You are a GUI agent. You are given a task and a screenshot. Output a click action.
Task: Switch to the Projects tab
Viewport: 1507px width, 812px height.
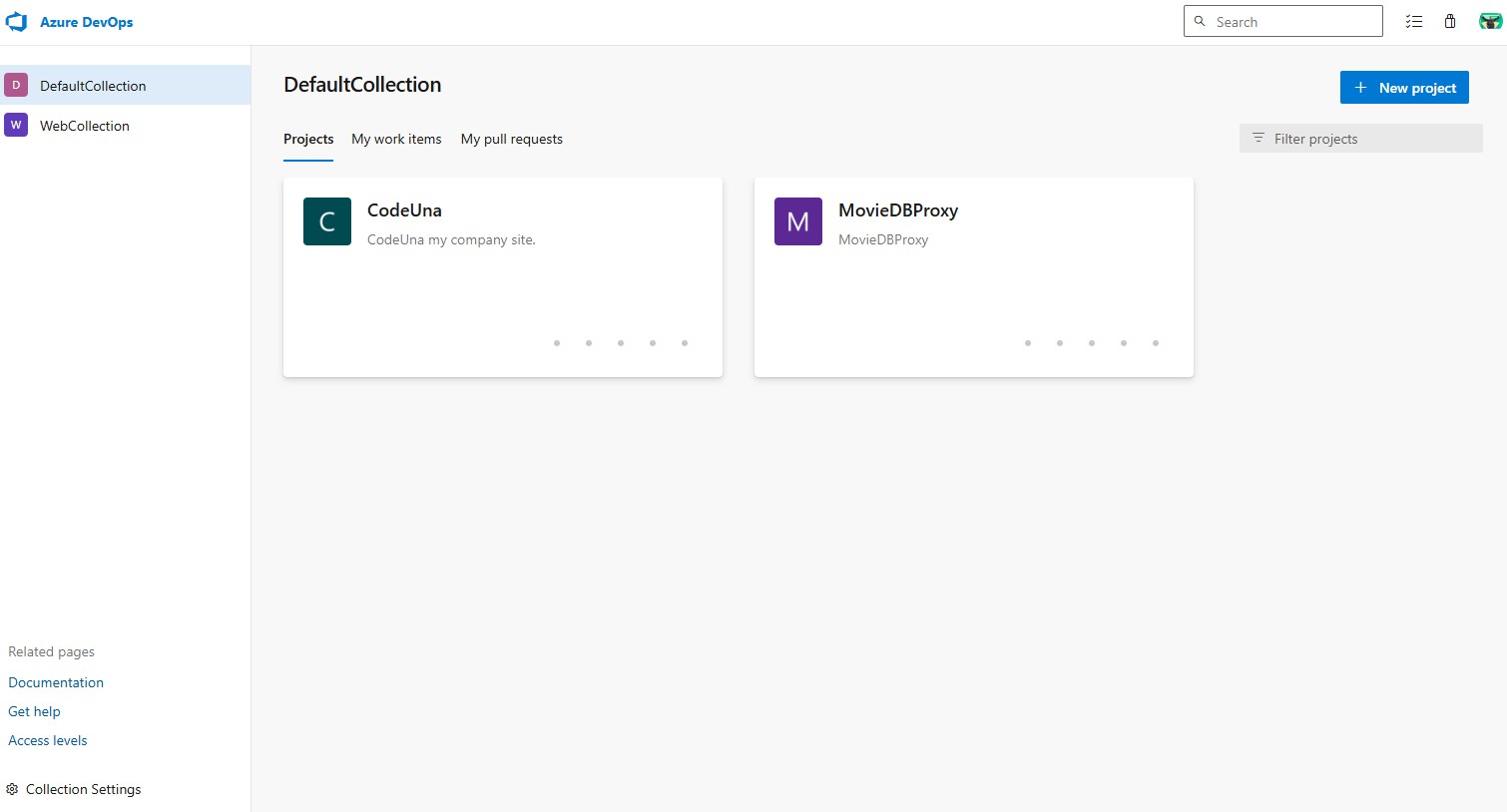308,139
